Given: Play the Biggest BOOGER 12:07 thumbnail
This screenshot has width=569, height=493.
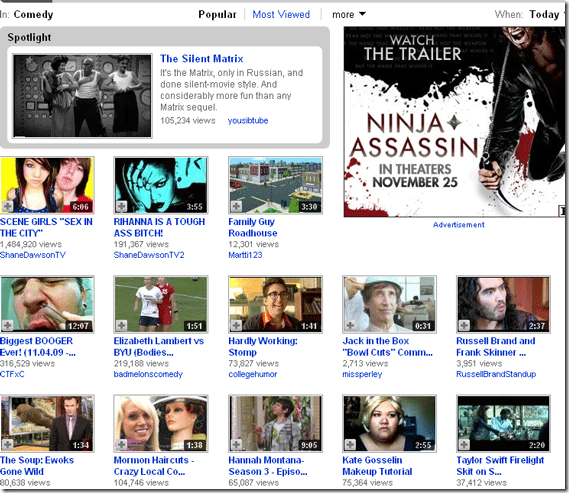Looking at the screenshot, I should point(47,304).
